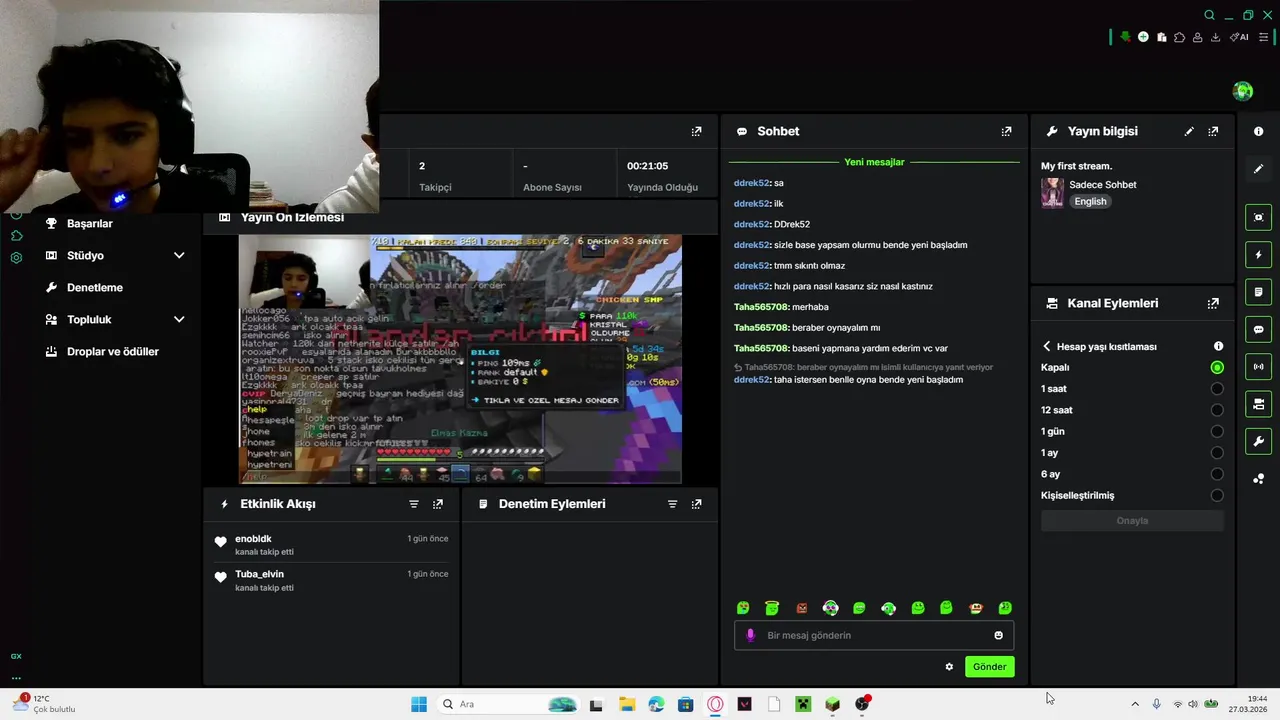Open the chat bubble sidebar shortcut
The height and width of the screenshot is (720, 1280).
(x=1258, y=329)
